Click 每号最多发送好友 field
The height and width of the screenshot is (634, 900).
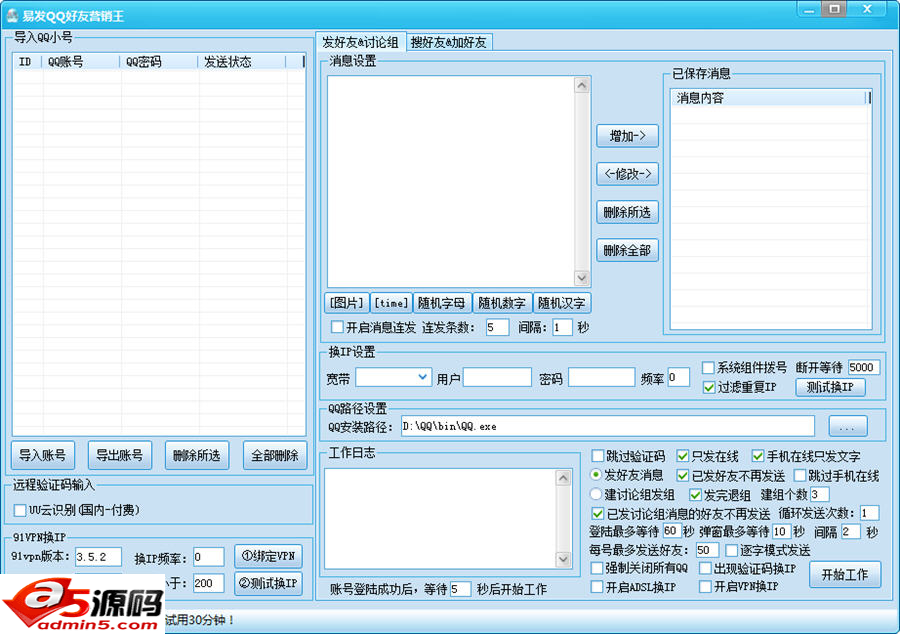pos(707,550)
